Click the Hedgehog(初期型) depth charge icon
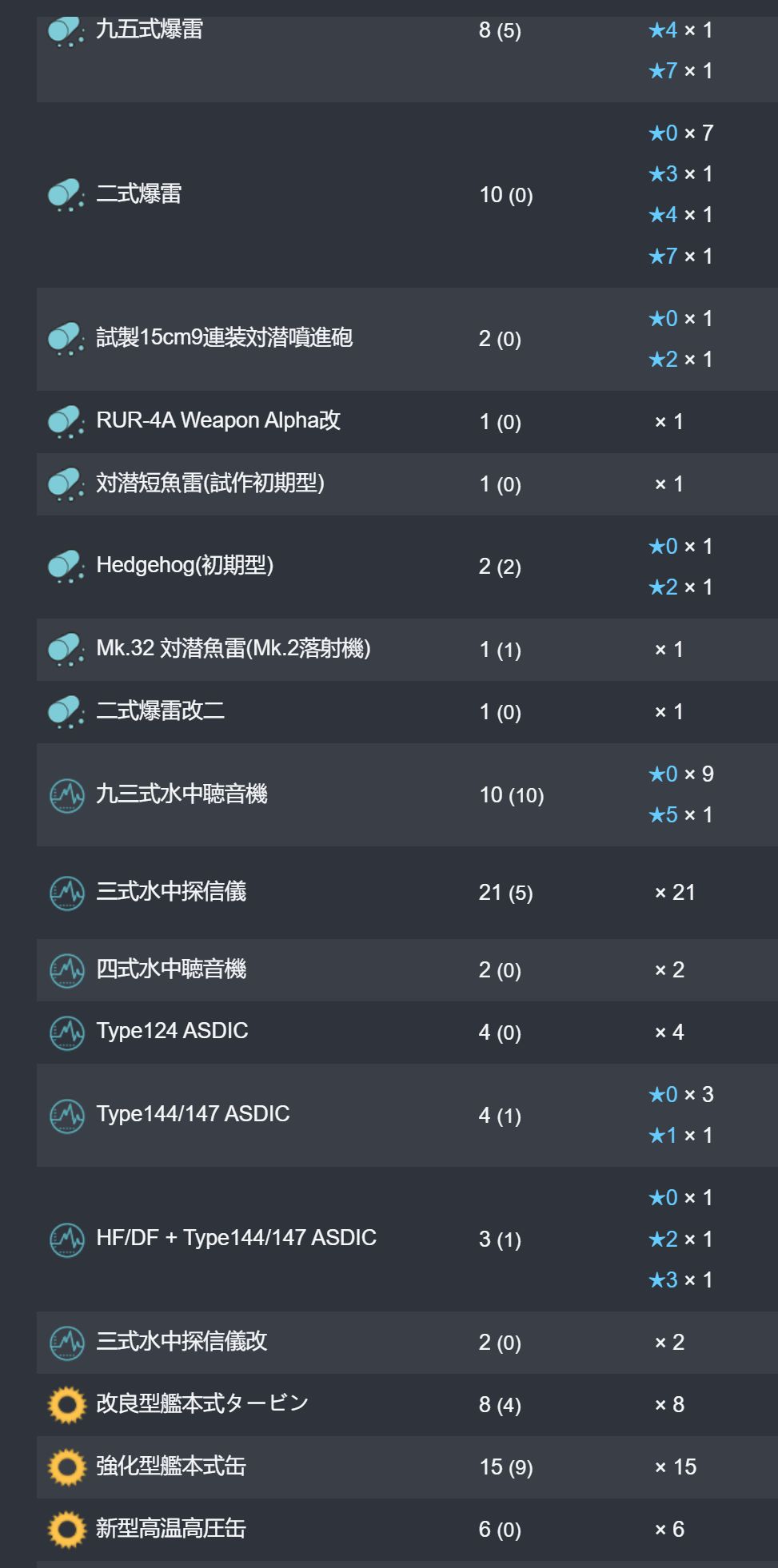Screen dimensions: 778x1568 click(66, 566)
